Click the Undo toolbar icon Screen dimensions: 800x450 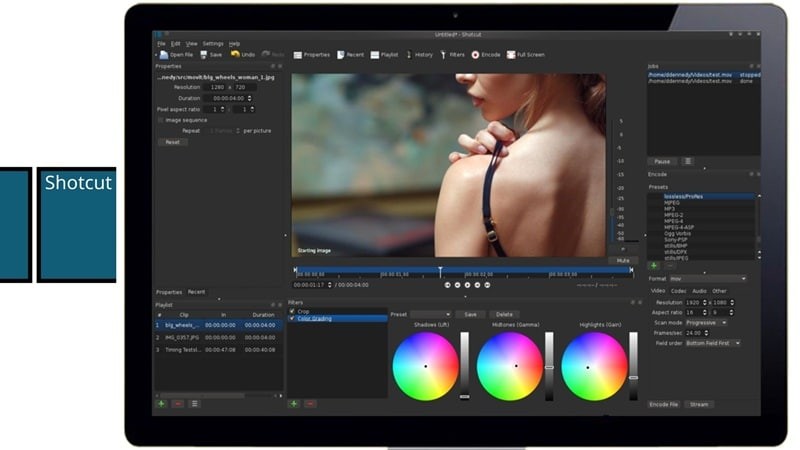(x=242, y=55)
